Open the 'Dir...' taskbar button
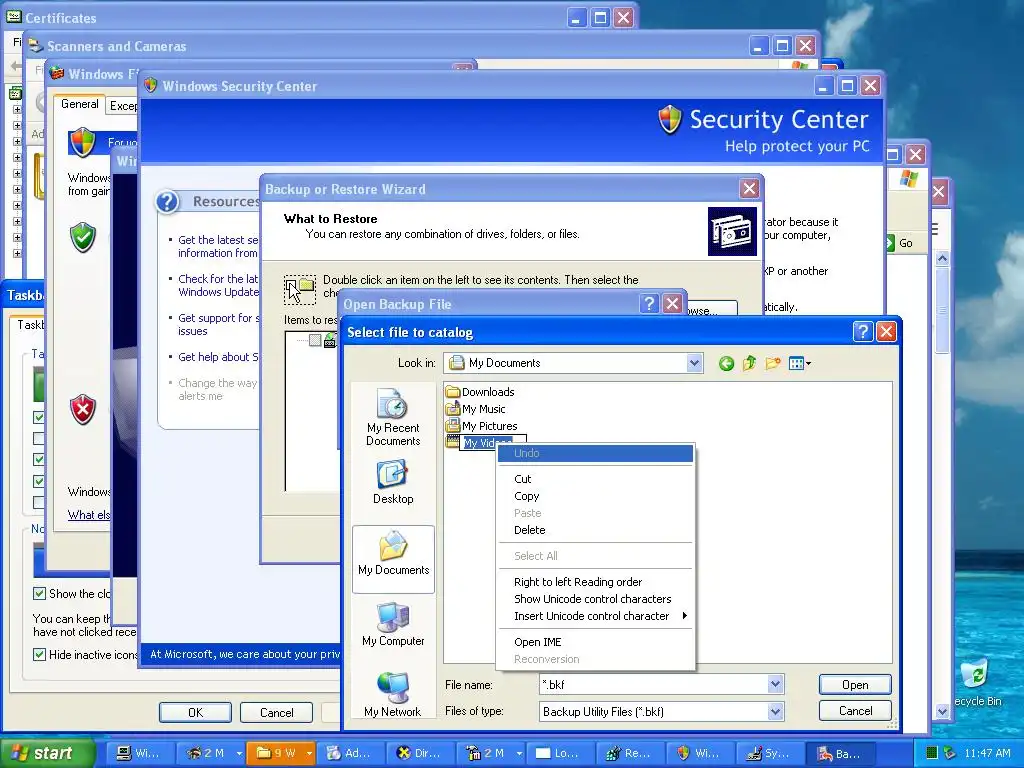 click(x=419, y=753)
